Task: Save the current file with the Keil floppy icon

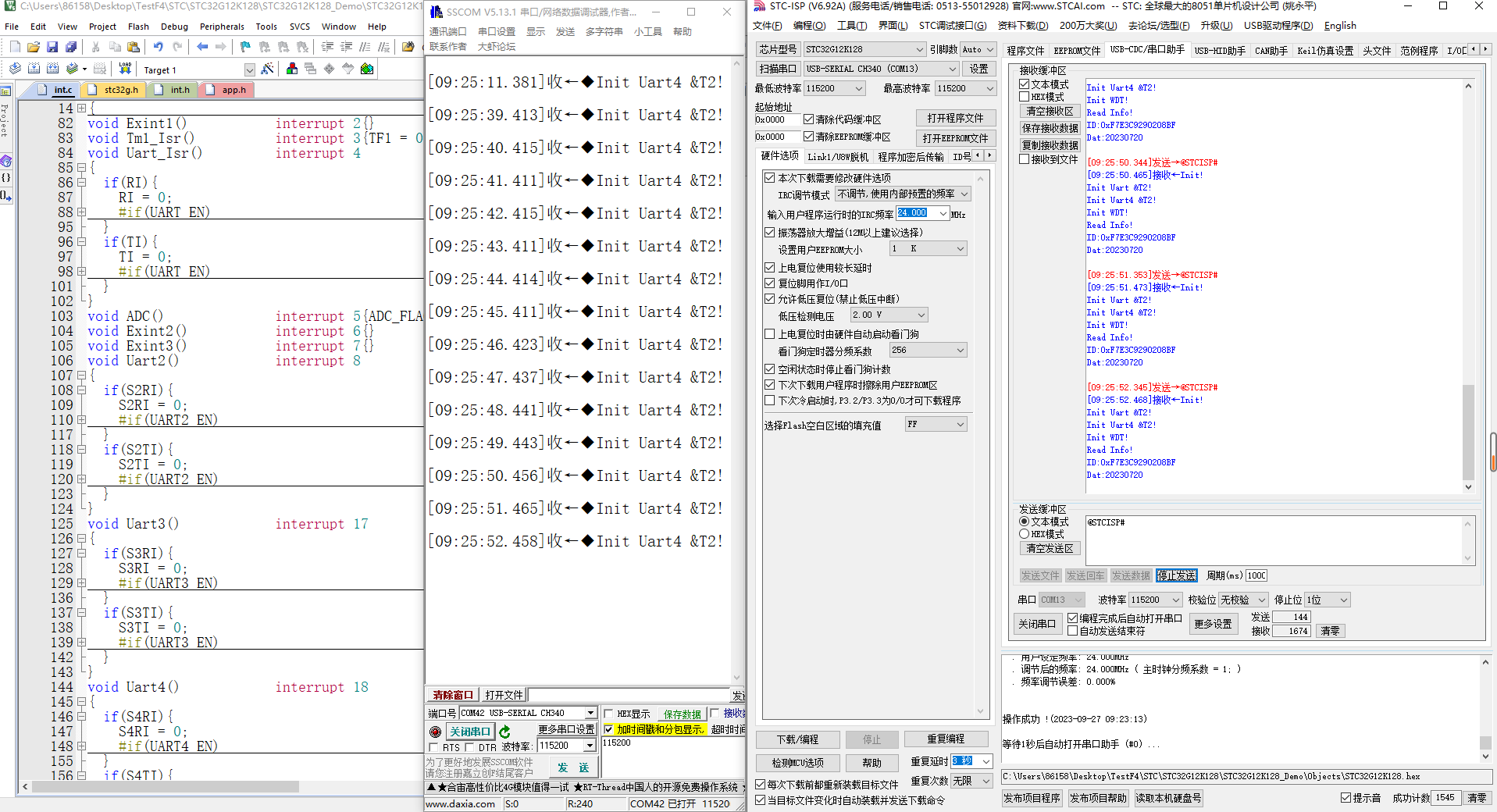Action: coord(52,47)
